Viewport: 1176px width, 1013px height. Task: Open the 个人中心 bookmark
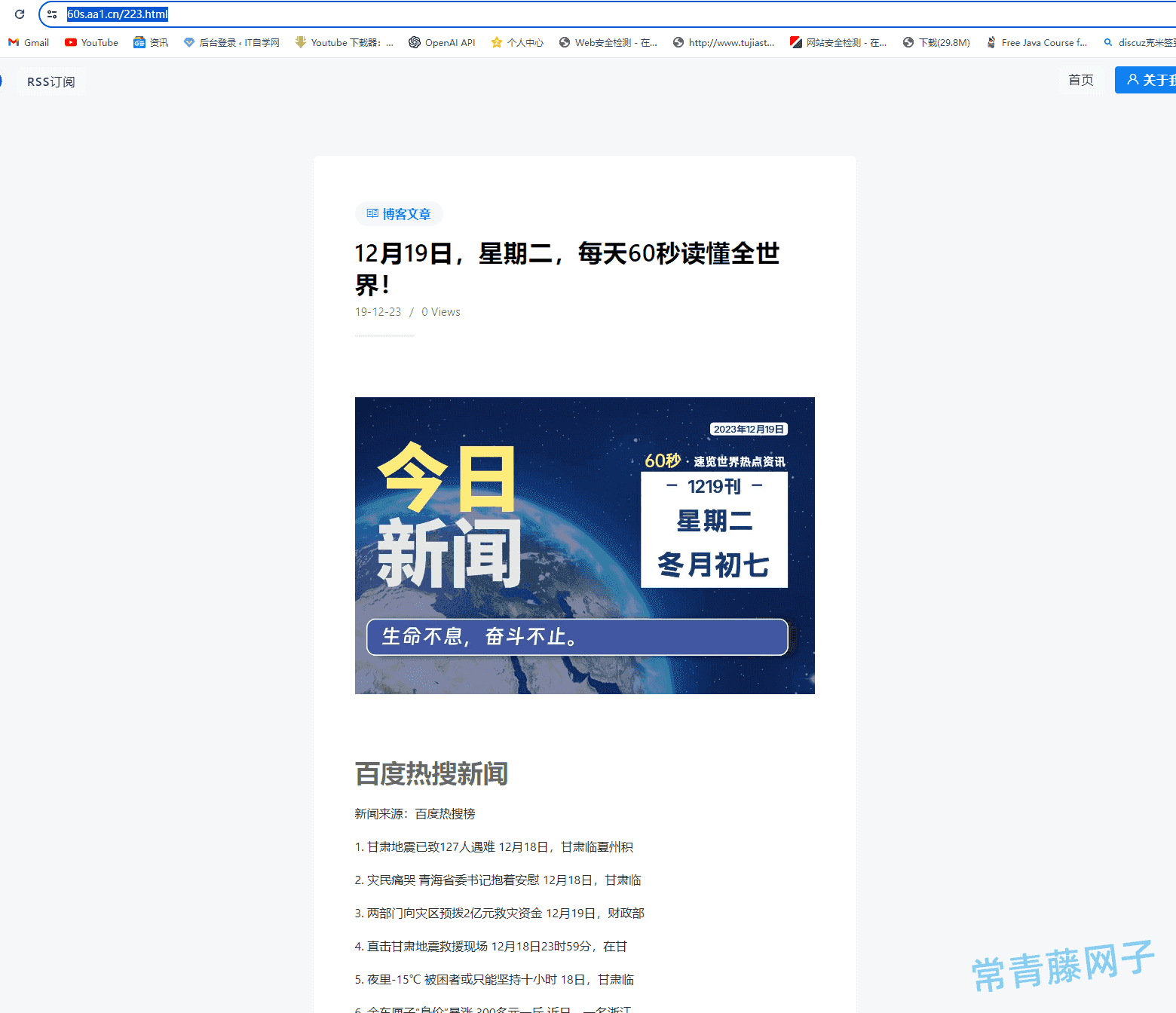point(517,43)
